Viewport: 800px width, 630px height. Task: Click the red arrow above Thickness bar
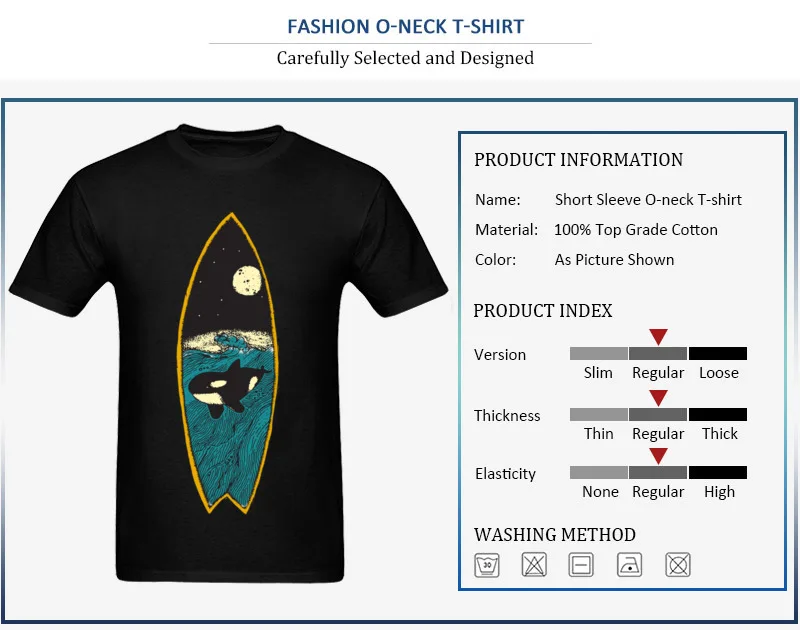click(x=658, y=398)
